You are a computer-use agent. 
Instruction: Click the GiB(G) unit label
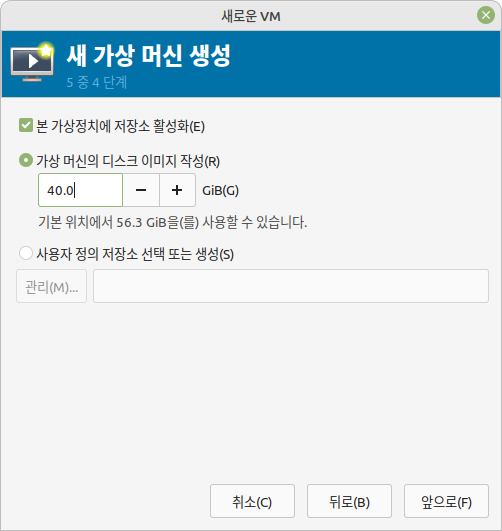[221, 190]
